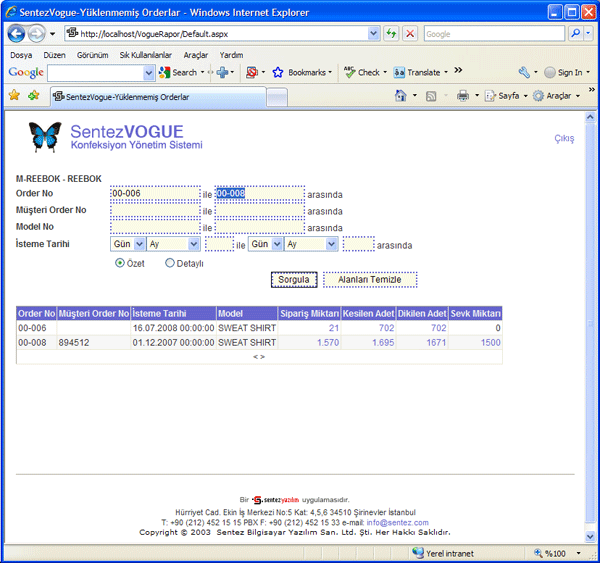
Task: Click the browser Back arrow button
Action: point(16,34)
